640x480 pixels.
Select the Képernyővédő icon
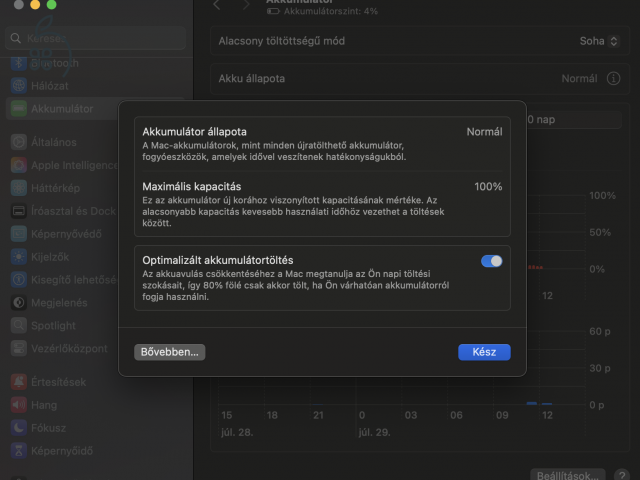[19, 234]
